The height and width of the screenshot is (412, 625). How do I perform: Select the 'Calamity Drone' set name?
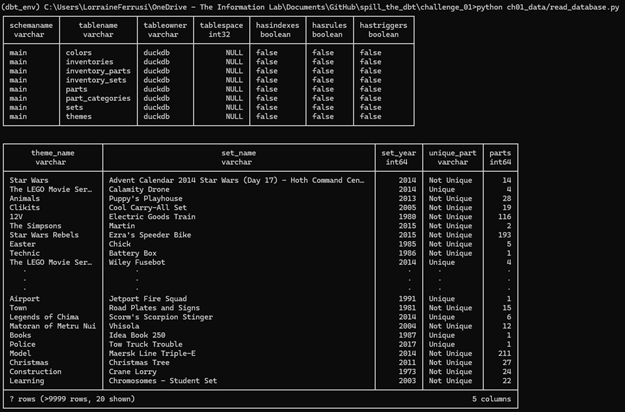pos(139,190)
